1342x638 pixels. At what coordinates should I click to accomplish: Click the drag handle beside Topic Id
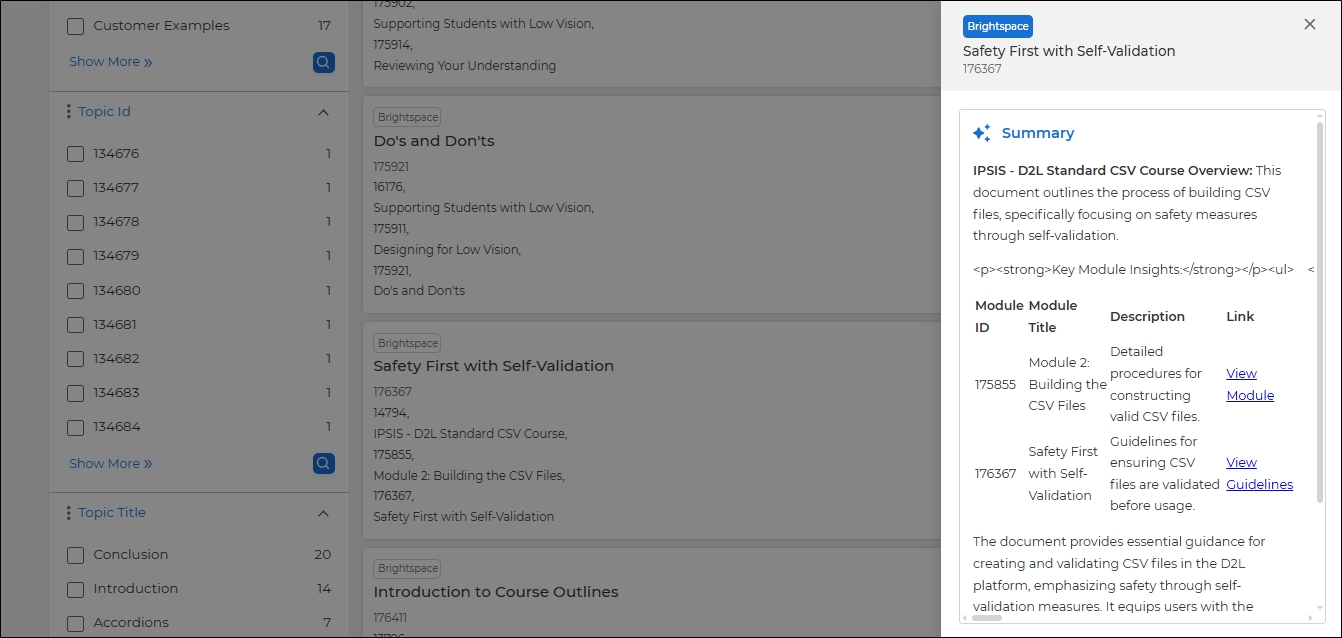[x=68, y=112]
